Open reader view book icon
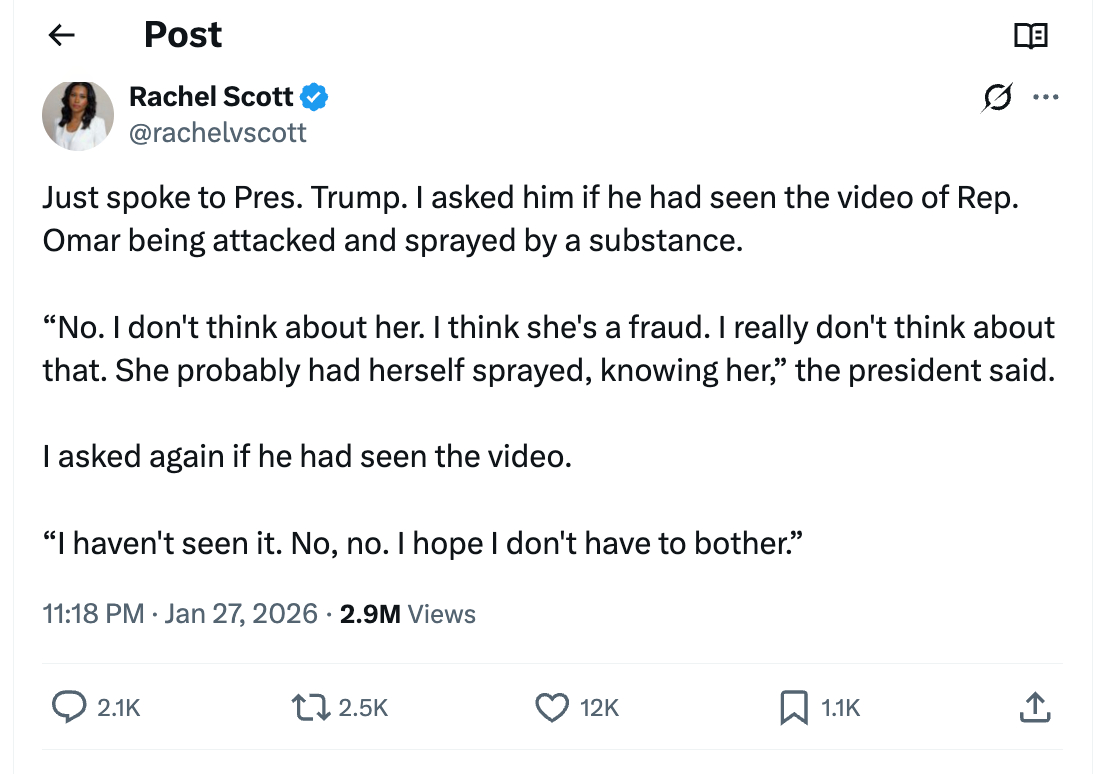This screenshot has height=774, width=1114. click(x=1030, y=36)
